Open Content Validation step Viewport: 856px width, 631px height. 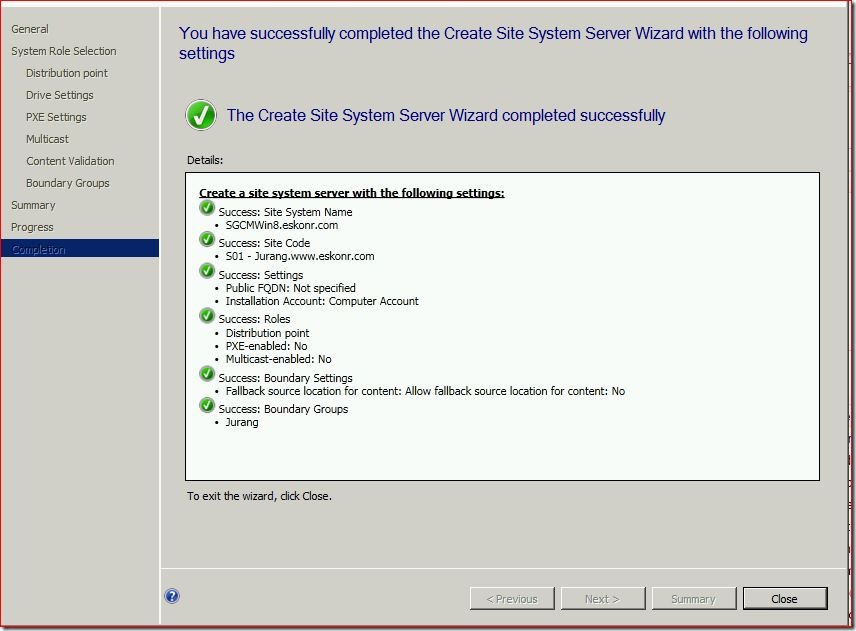70,161
